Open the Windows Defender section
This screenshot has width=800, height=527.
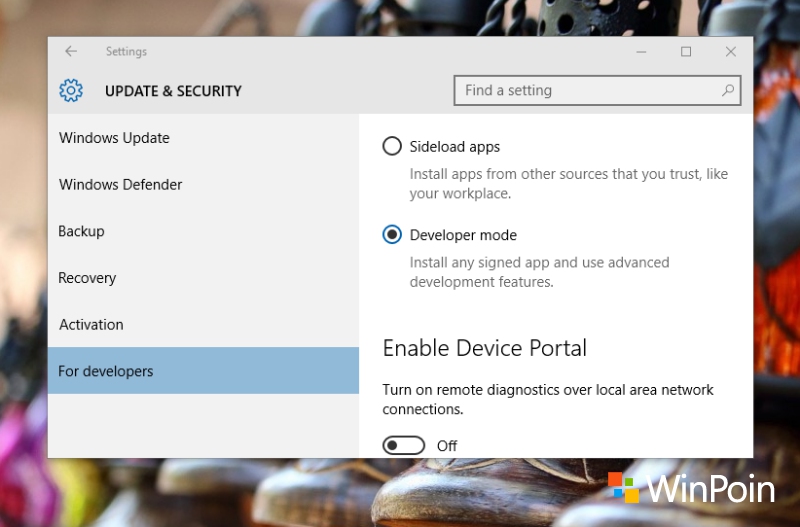pyautogui.click(x=203, y=184)
